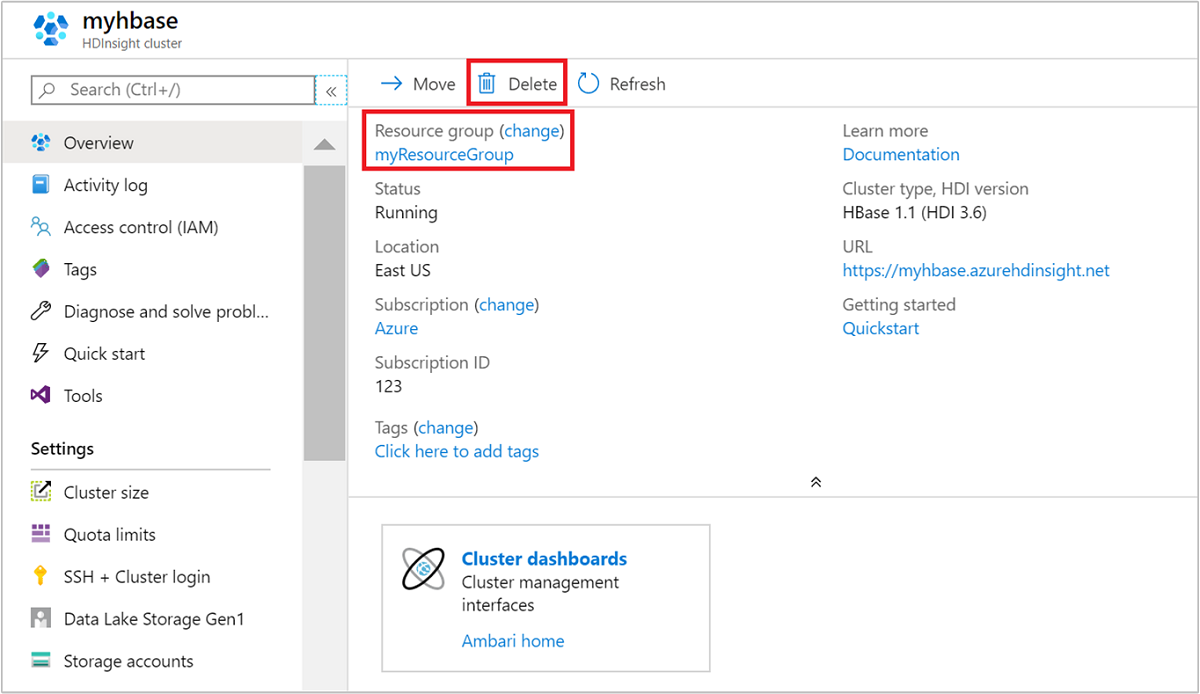This screenshot has width=1200, height=694.
Task: Open the myResourceGroup link
Action: 444,154
